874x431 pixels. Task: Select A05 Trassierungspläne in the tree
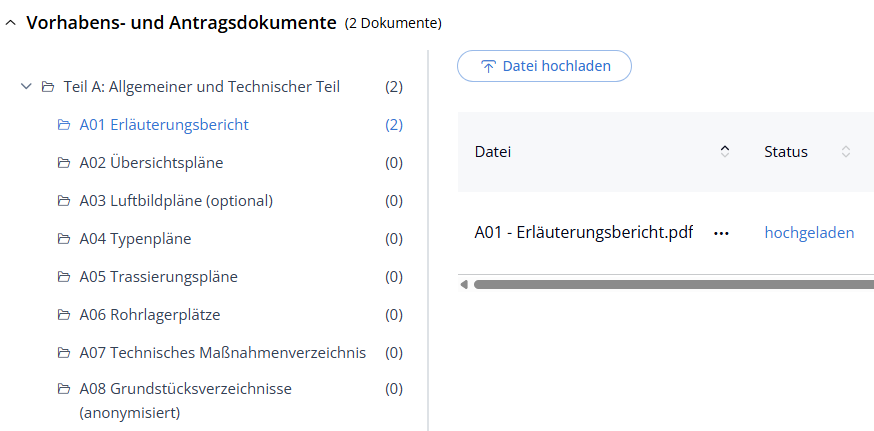pos(158,277)
